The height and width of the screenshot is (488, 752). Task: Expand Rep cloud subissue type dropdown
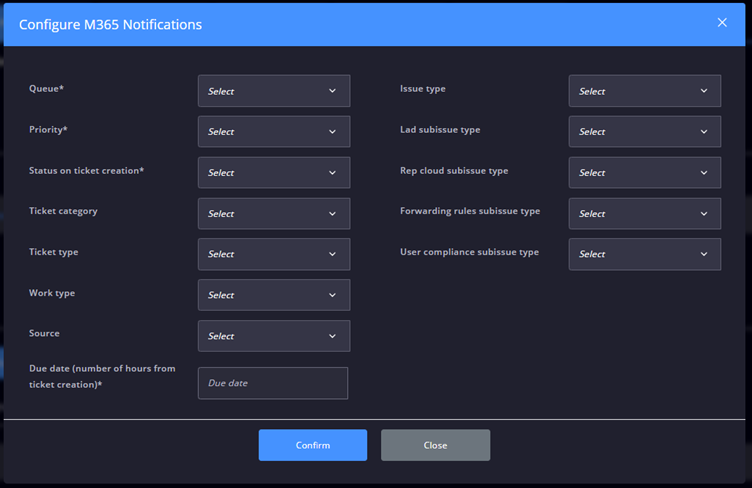645,173
